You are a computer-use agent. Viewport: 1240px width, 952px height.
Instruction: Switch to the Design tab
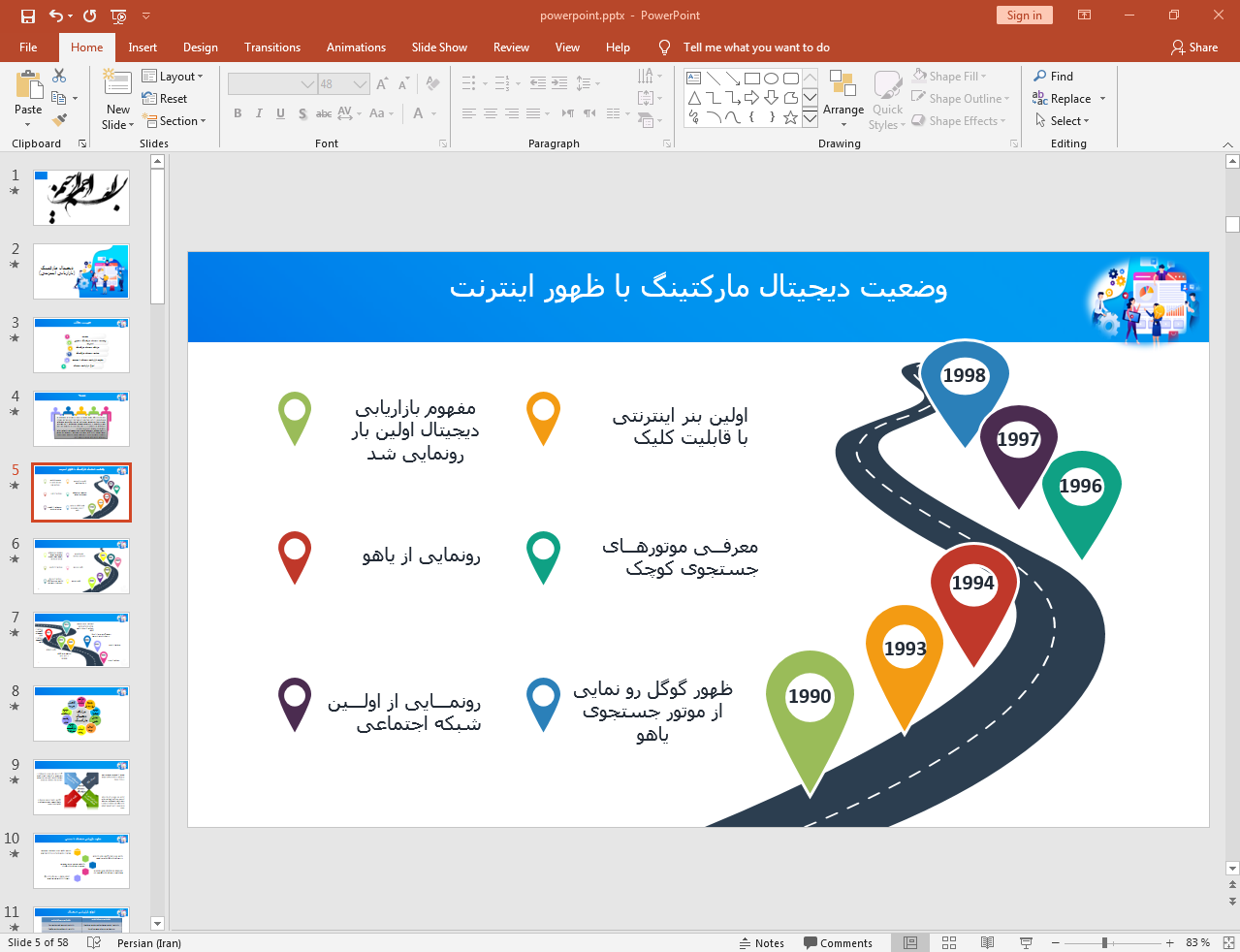pyautogui.click(x=200, y=48)
